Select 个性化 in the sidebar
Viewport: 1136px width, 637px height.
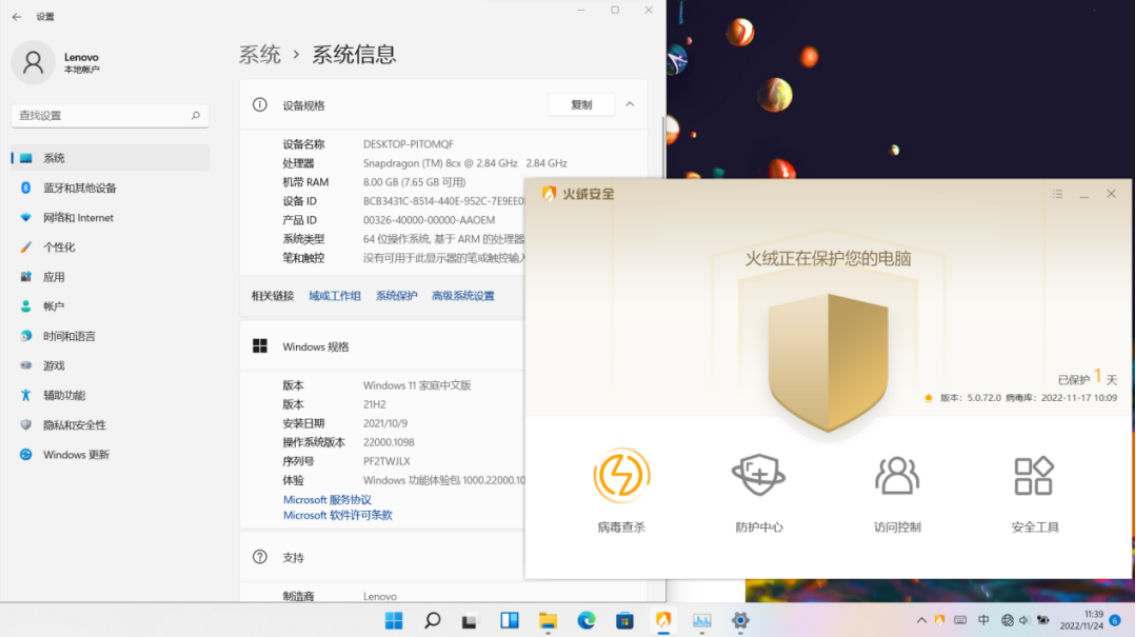point(110,247)
